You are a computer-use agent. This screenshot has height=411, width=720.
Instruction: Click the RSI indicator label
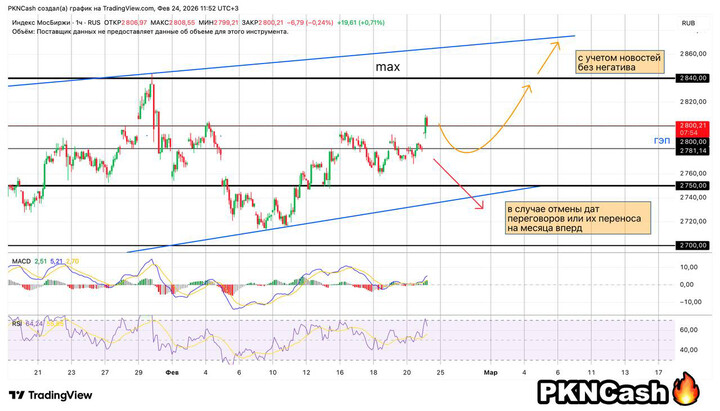click(17, 323)
